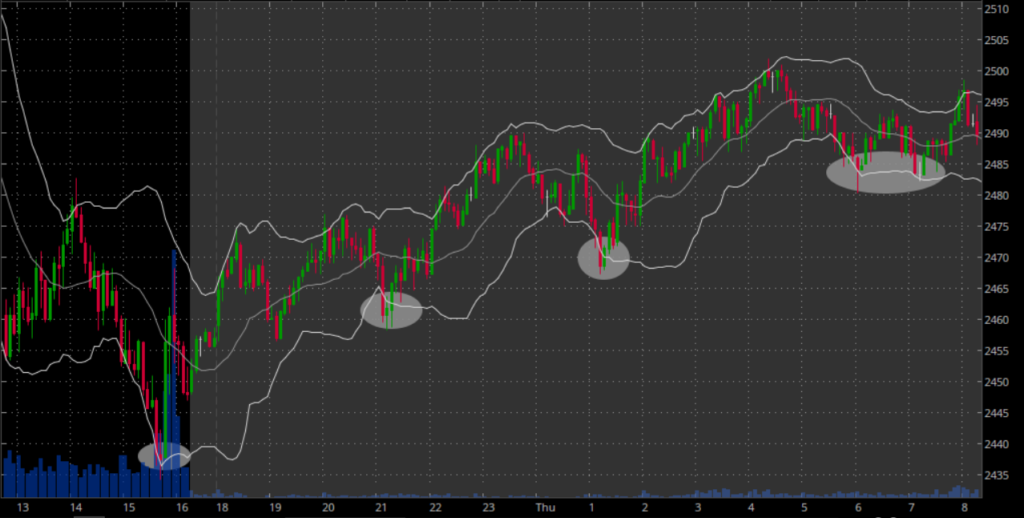Click the 14 hour label on time axis
This screenshot has height=518, width=1024.
[76, 508]
